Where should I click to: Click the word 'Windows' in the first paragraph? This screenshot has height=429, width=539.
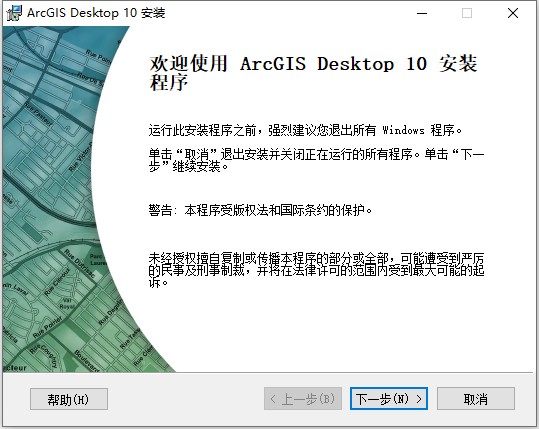click(x=404, y=131)
